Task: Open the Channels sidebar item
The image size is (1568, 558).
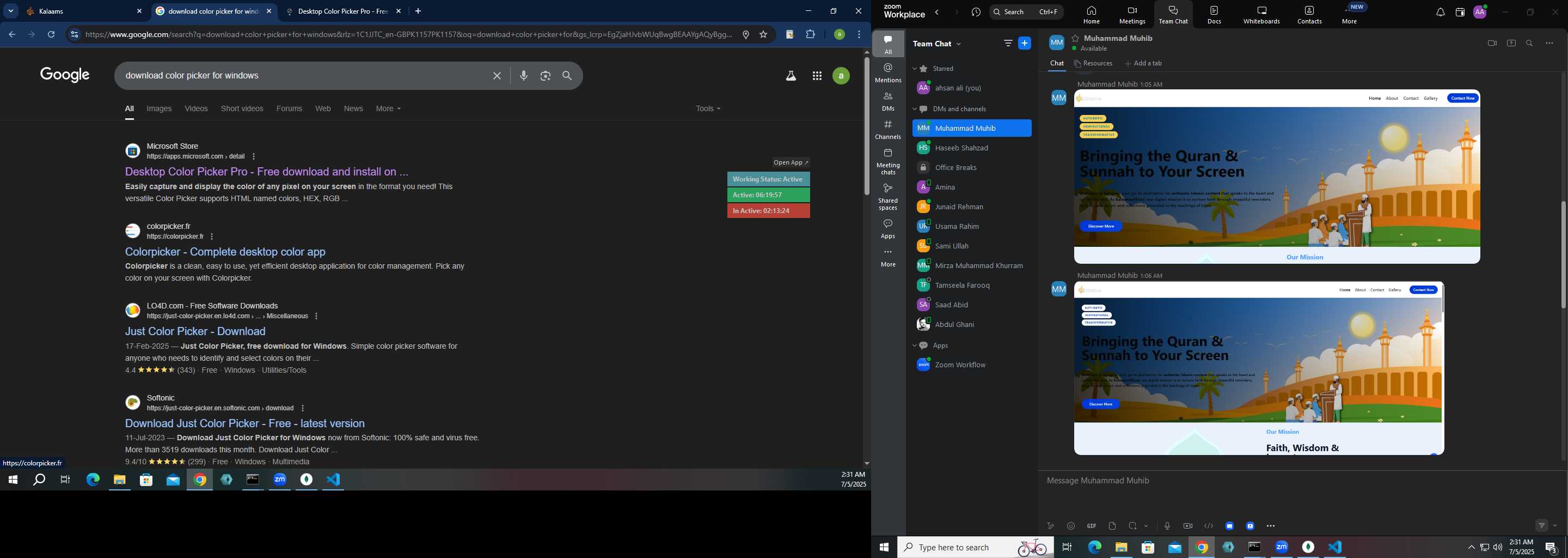Action: (x=888, y=130)
